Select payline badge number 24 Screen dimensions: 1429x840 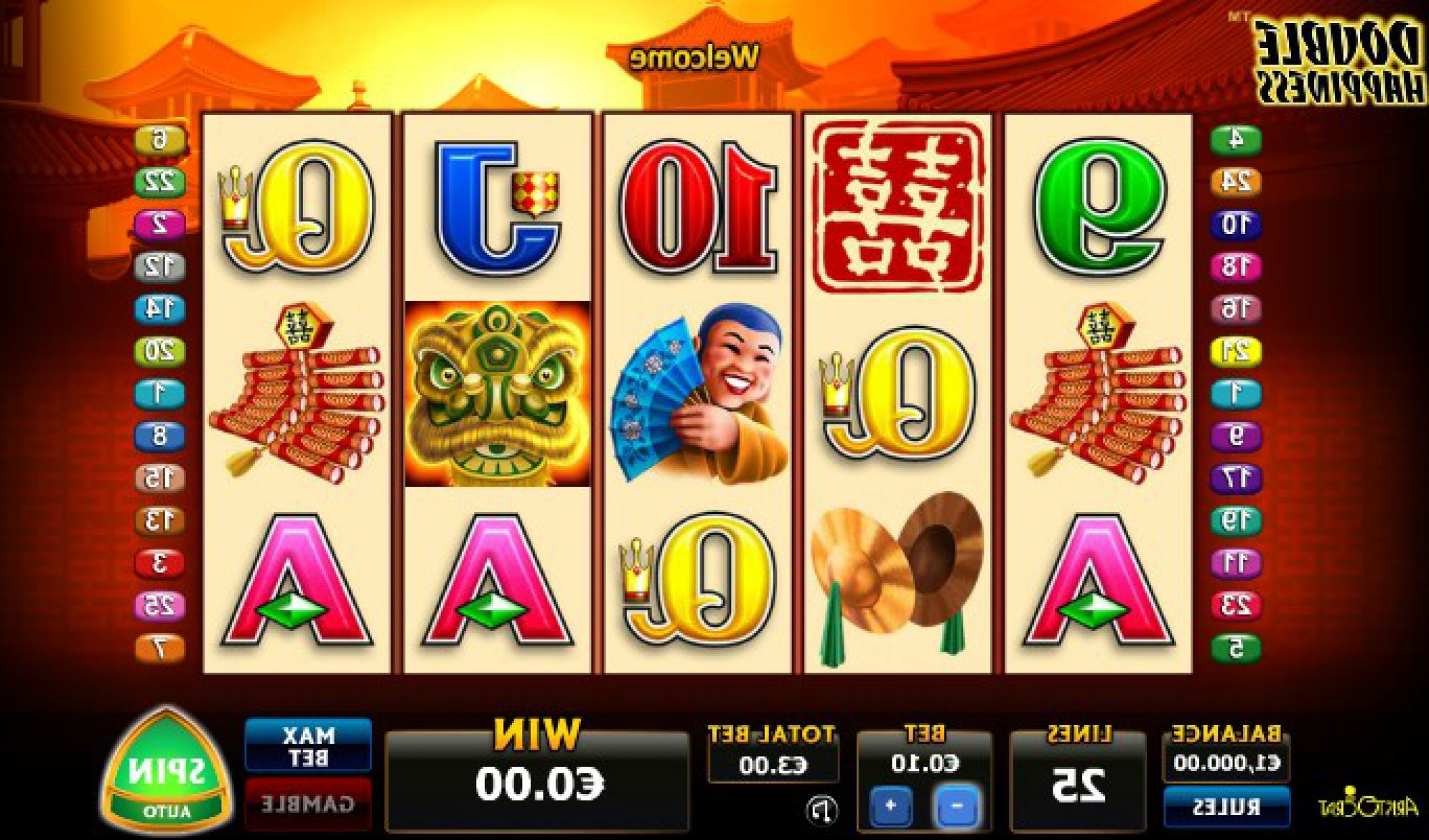pos(1236,182)
